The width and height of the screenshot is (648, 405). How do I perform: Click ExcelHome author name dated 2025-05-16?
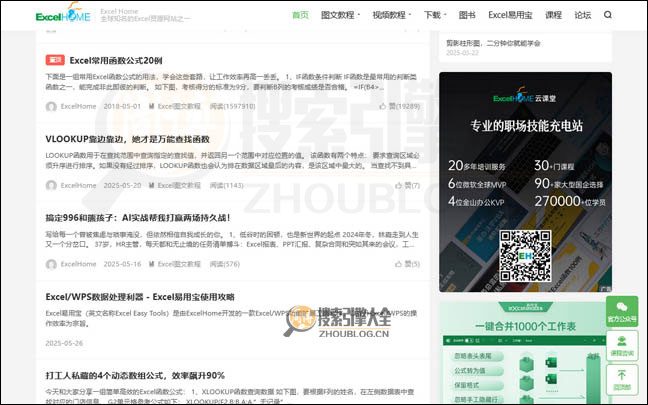tap(78, 264)
